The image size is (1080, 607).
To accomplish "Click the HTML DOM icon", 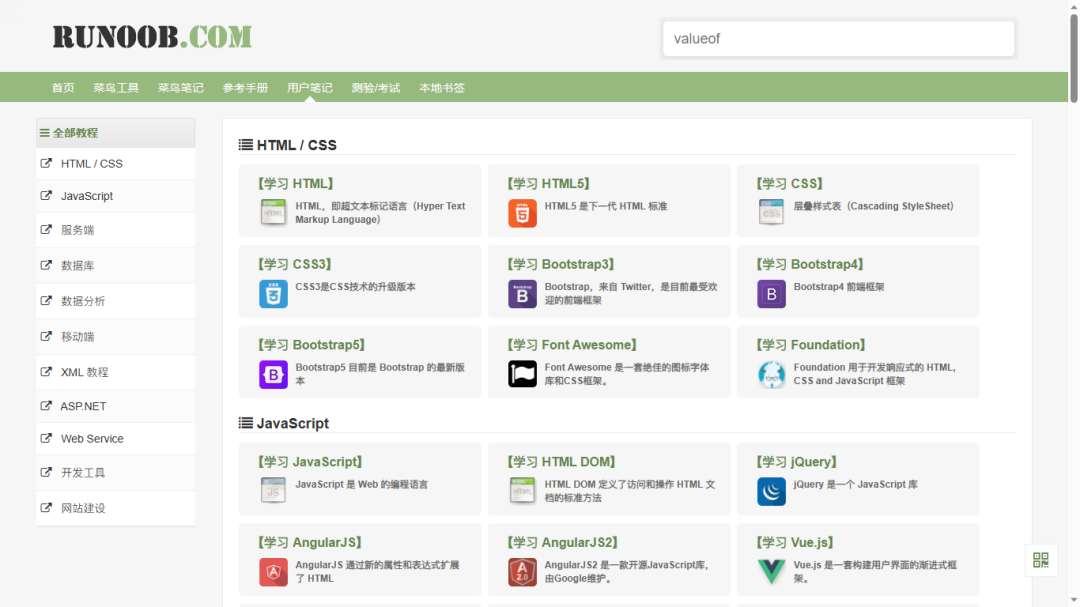I will coord(522,491).
